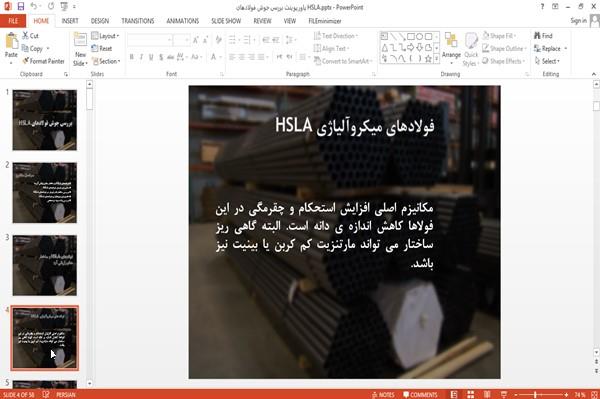Toggle text Shadow formatting
The width and height of the screenshot is (600, 399).
[161, 57]
